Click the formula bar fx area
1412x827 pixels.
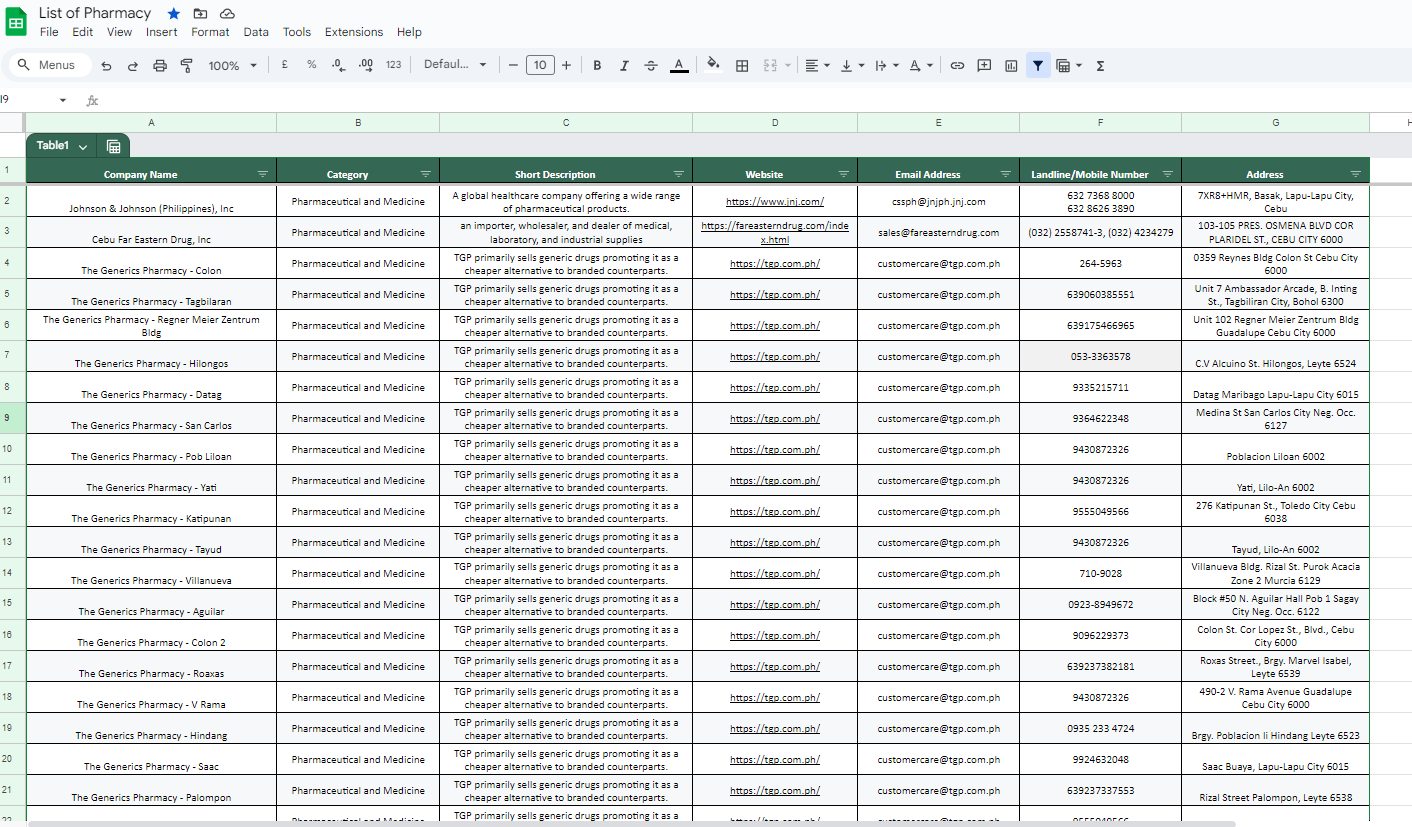[x=92, y=100]
